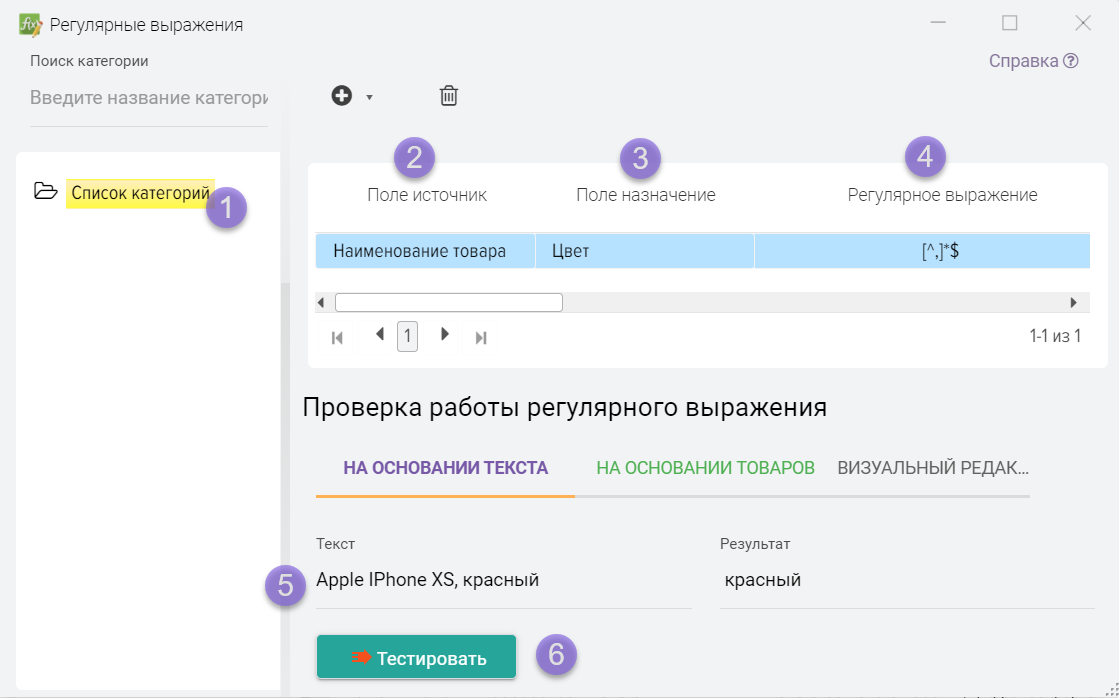Viewport: 1119px width, 698px height.
Task: Click the Текст input with Apple IPhone XS
Action: [x=503, y=580]
